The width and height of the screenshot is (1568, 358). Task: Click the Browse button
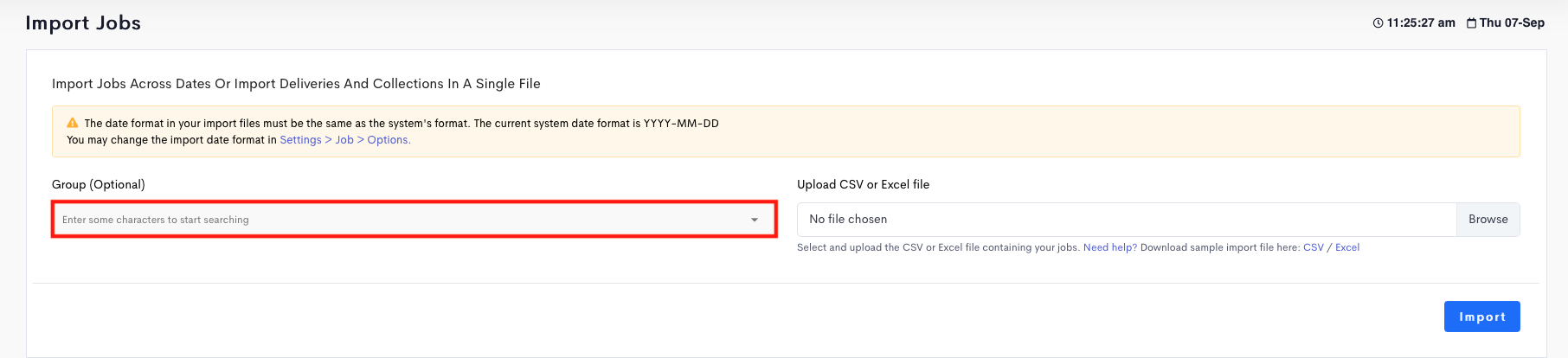click(x=1488, y=220)
